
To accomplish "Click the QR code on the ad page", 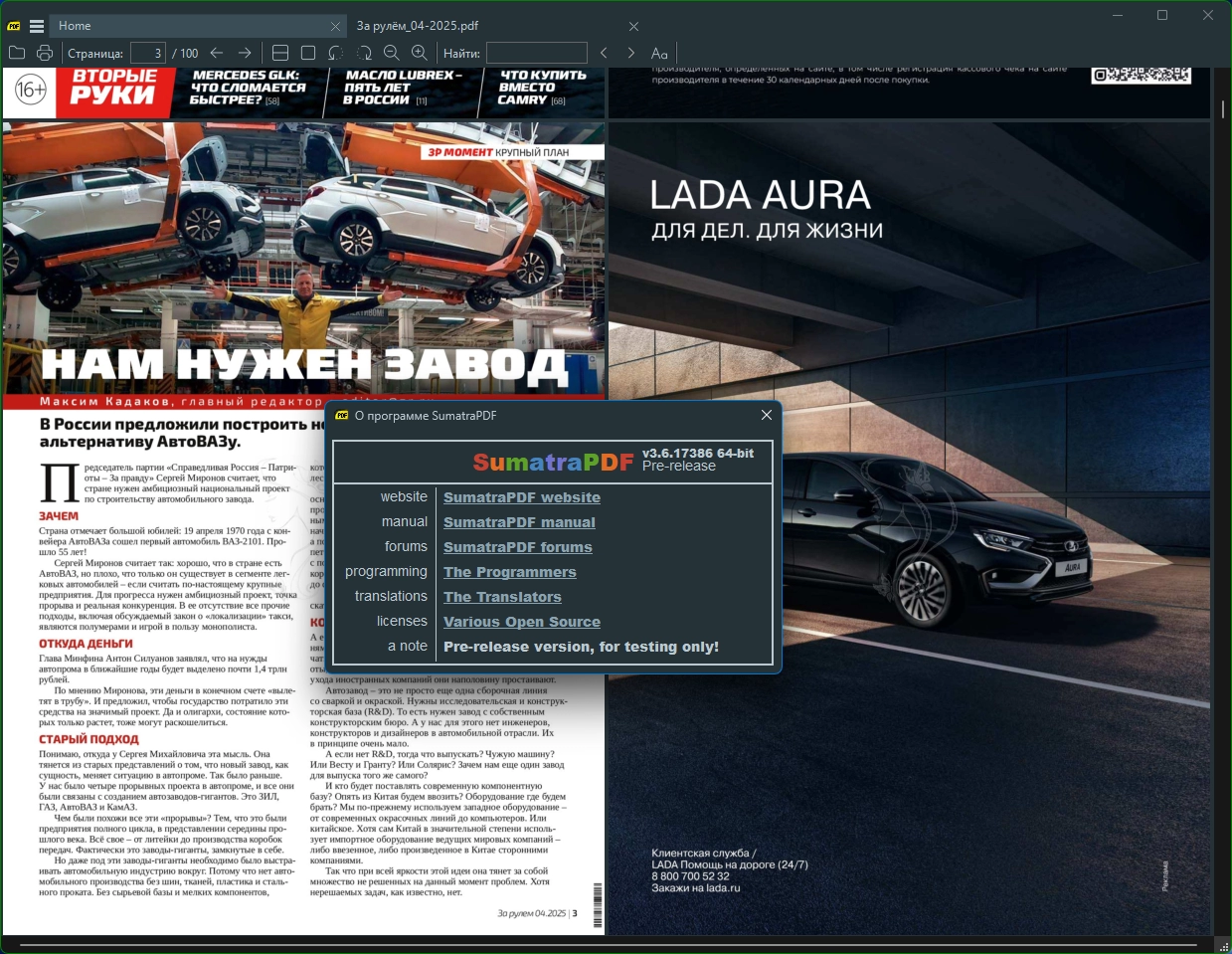I will pos(1141,75).
